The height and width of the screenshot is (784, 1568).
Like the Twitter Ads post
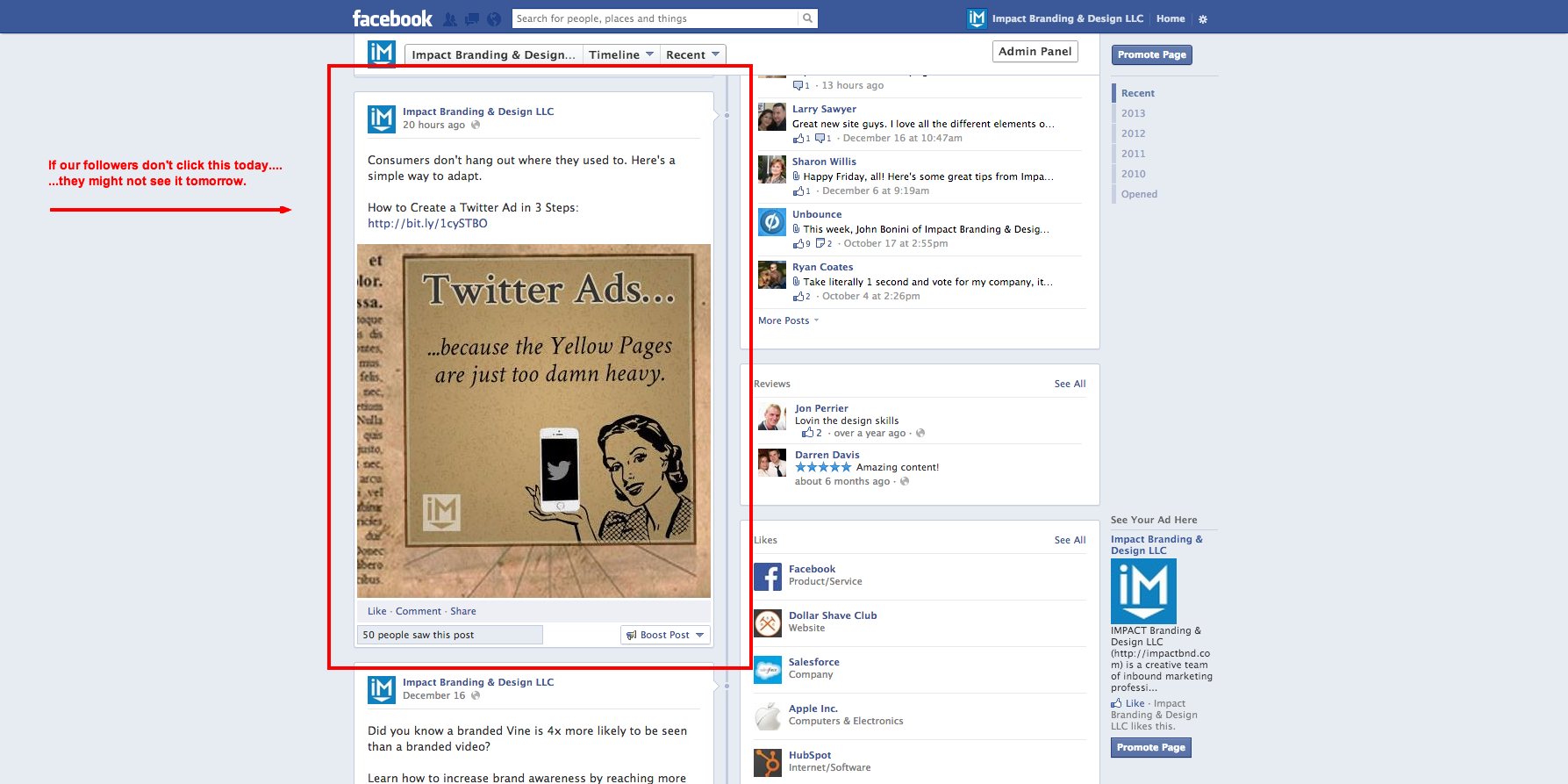[377, 611]
